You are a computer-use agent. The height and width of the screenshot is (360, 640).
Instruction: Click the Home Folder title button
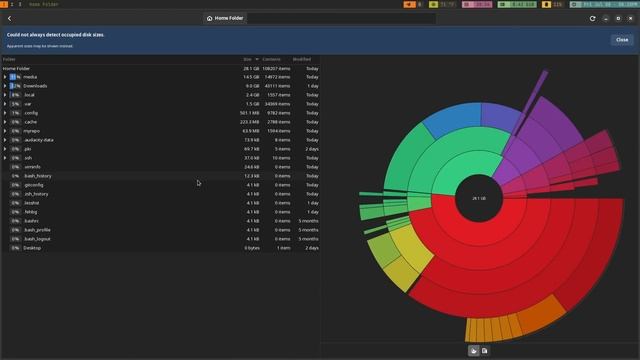[225, 18]
